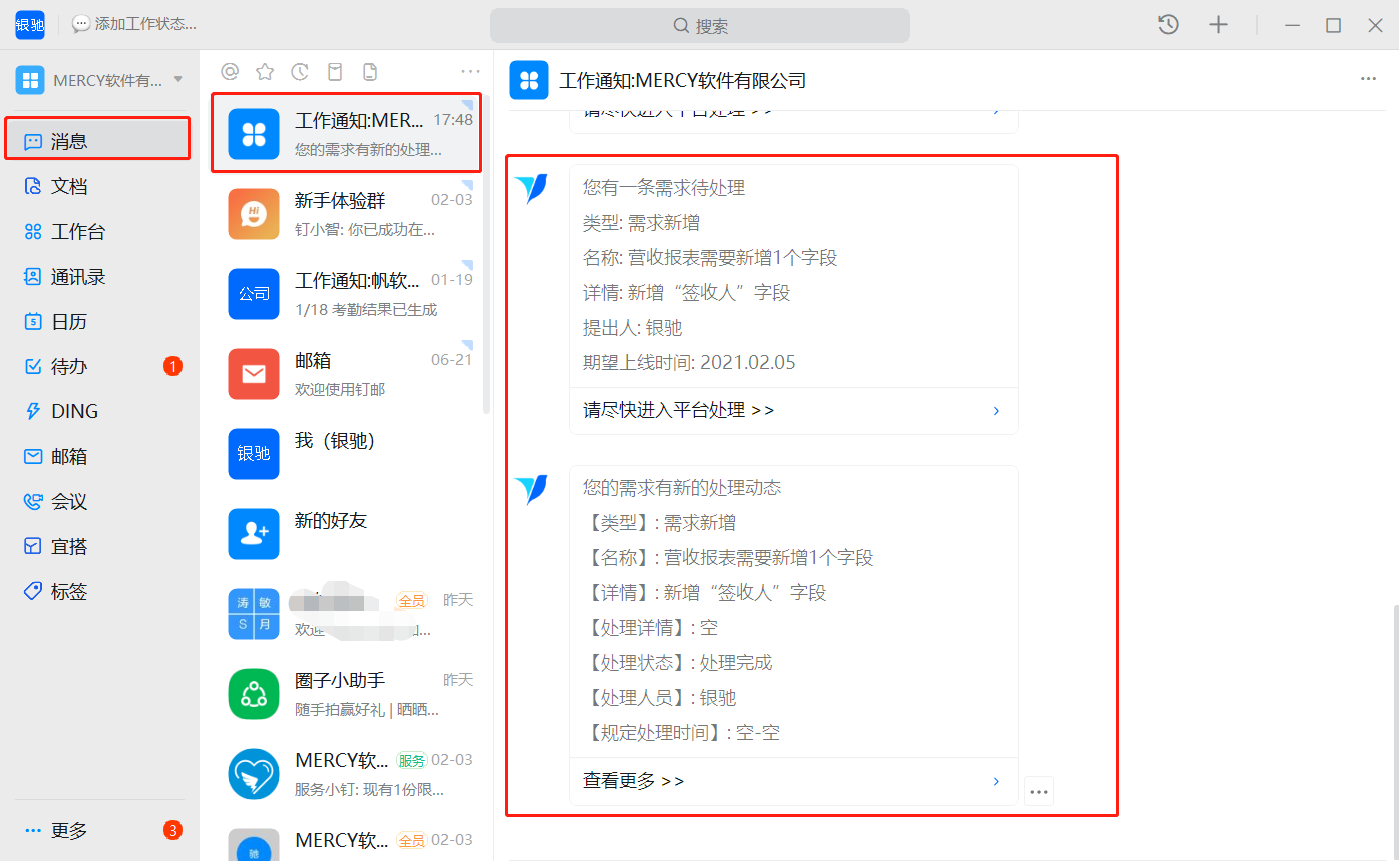1399x861 pixels.
Task: Click the text 提出人: 银驰
Action: pyautogui.click(x=633, y=328)
